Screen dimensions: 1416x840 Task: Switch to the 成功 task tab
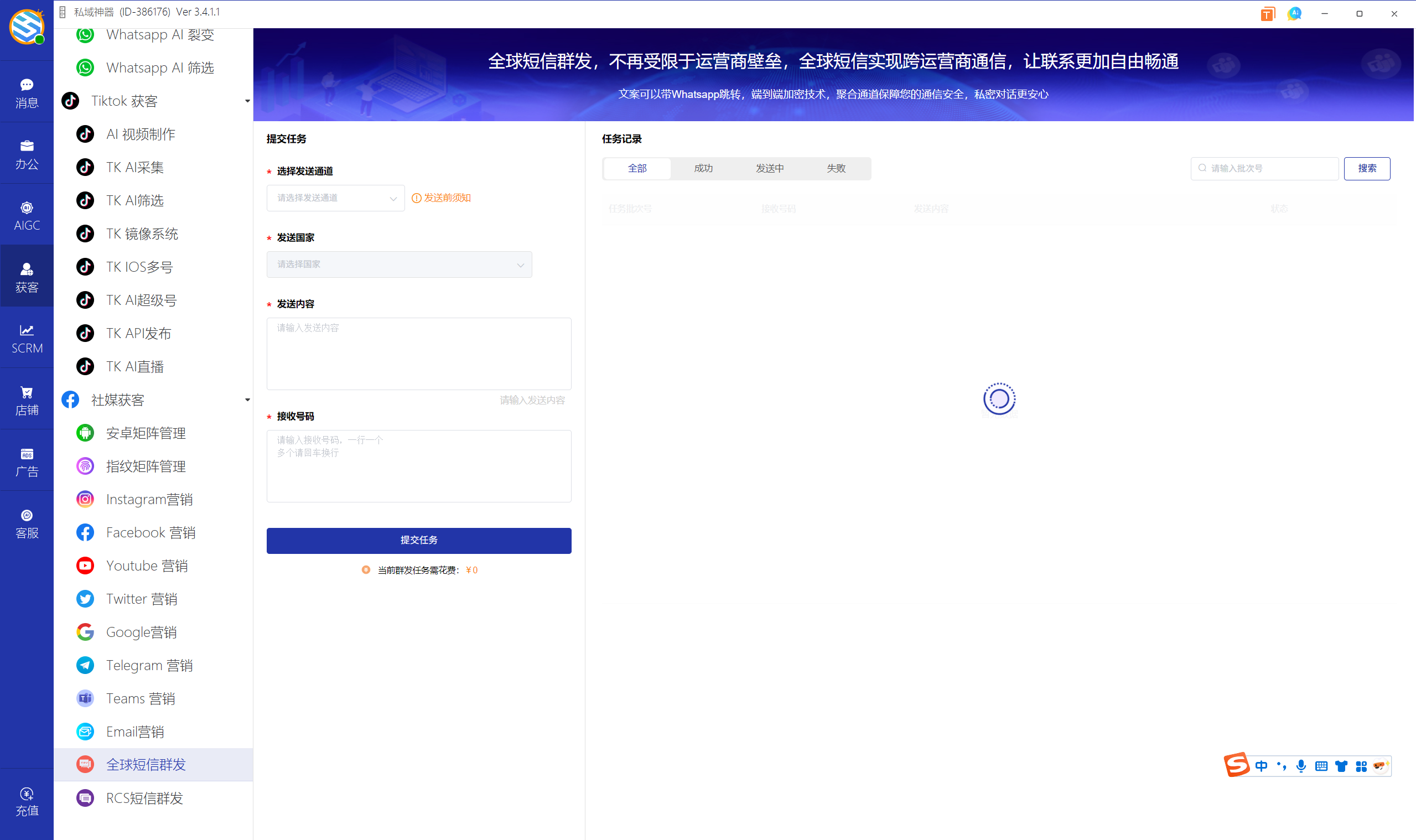(x=703, y=168)
